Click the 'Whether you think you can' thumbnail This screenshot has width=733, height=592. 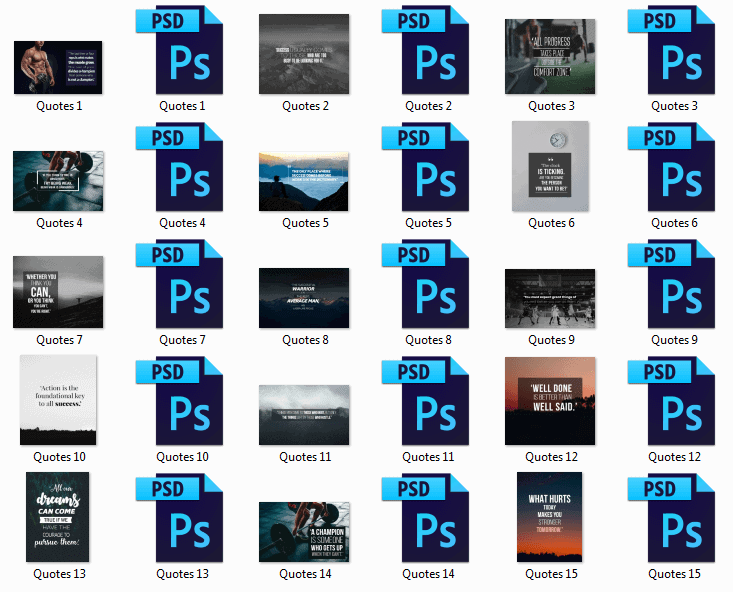(x=58, y=292)
